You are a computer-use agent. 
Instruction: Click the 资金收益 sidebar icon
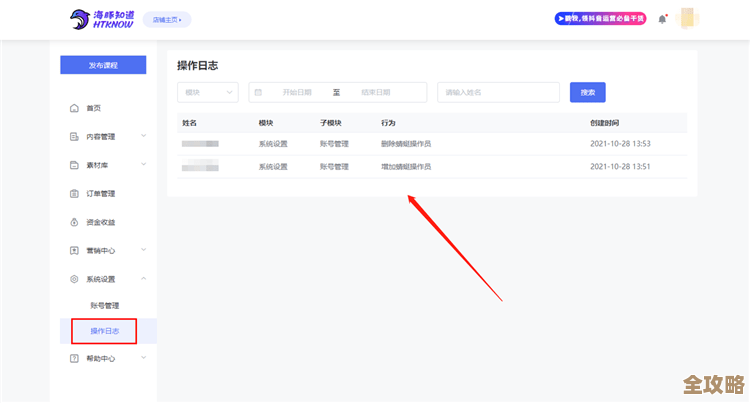pyautogui.click(x=74, y=222)
